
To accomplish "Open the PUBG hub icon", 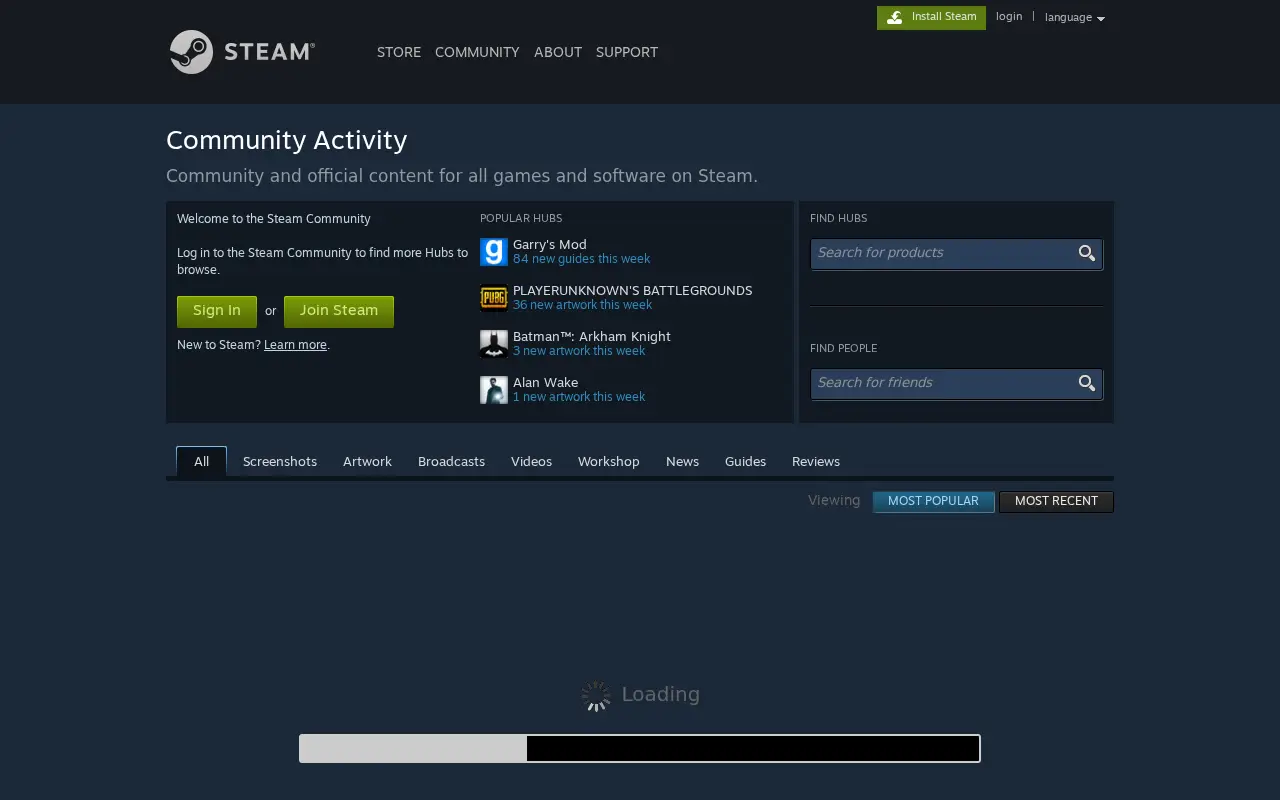I will [x=494, y=298].
